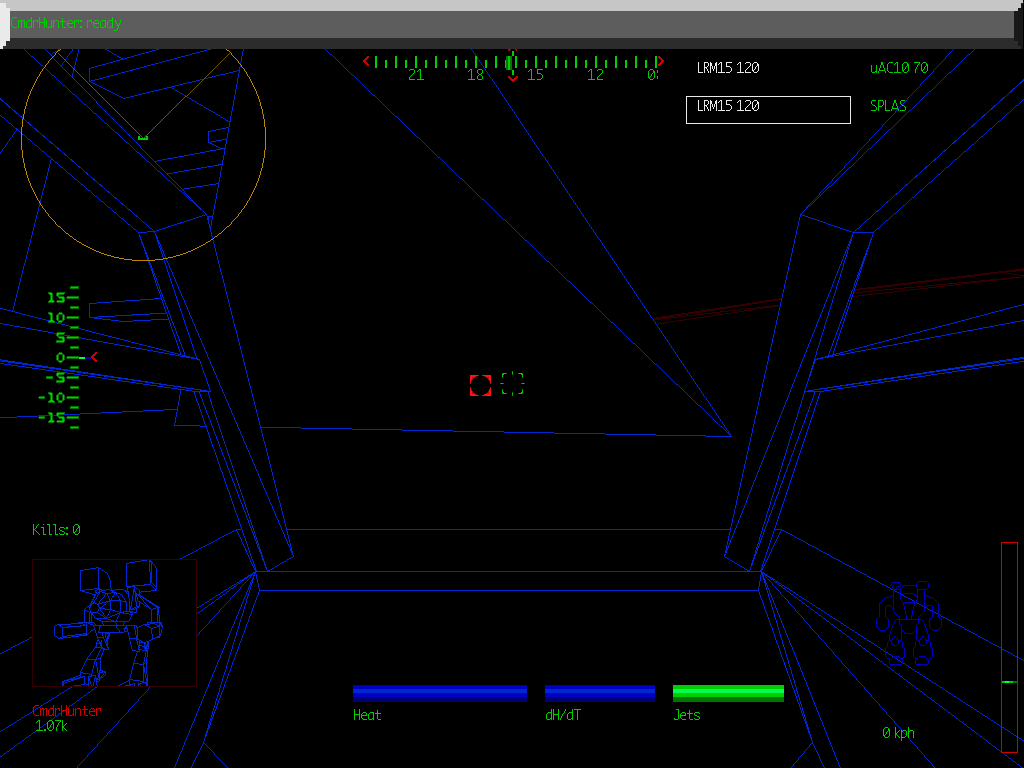Toggle the Jets status bar
The image size is (1024, 768).
[x=728, y=691]
